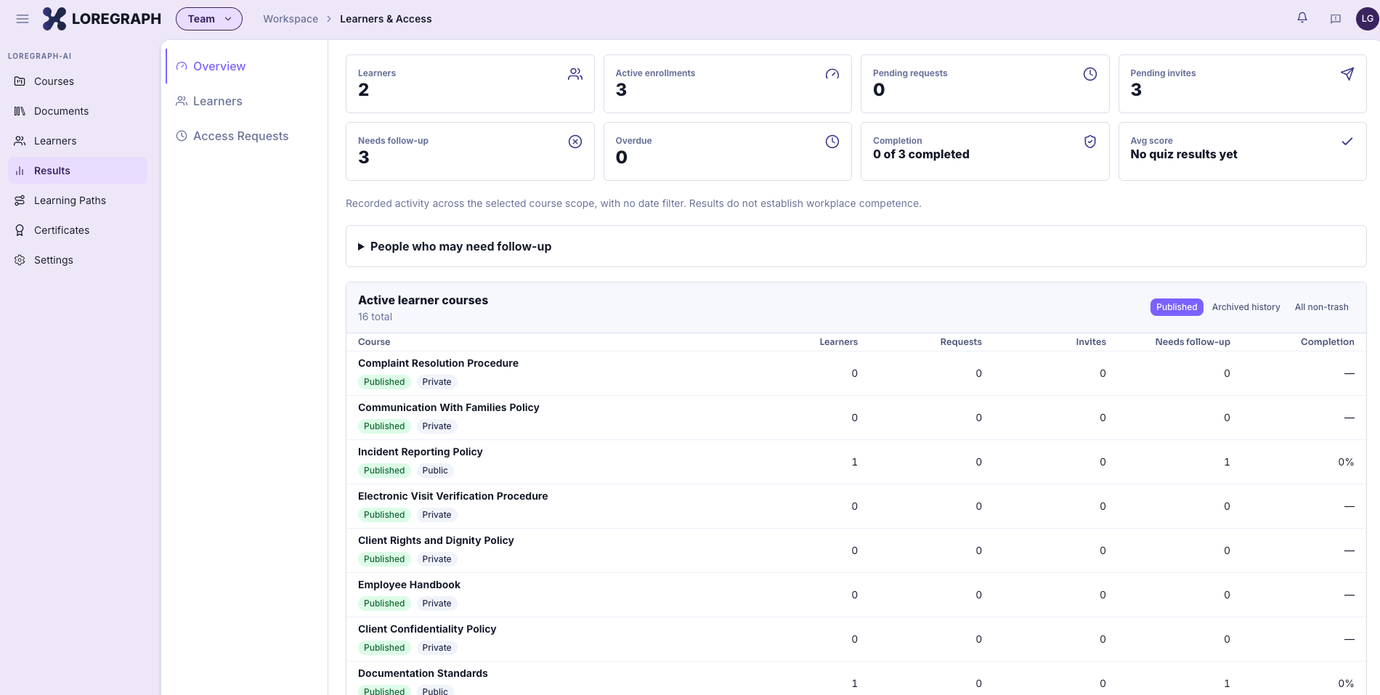Click the Workspace breadcrumb link
The height and width of the screenshot is (695, 1380).
tap(290, 19)
